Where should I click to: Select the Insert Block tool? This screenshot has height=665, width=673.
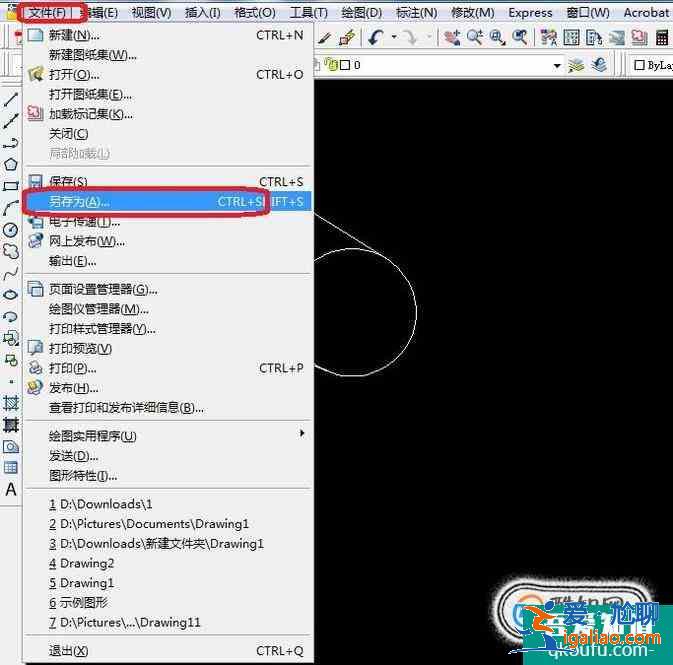click(x=10, y=338)
